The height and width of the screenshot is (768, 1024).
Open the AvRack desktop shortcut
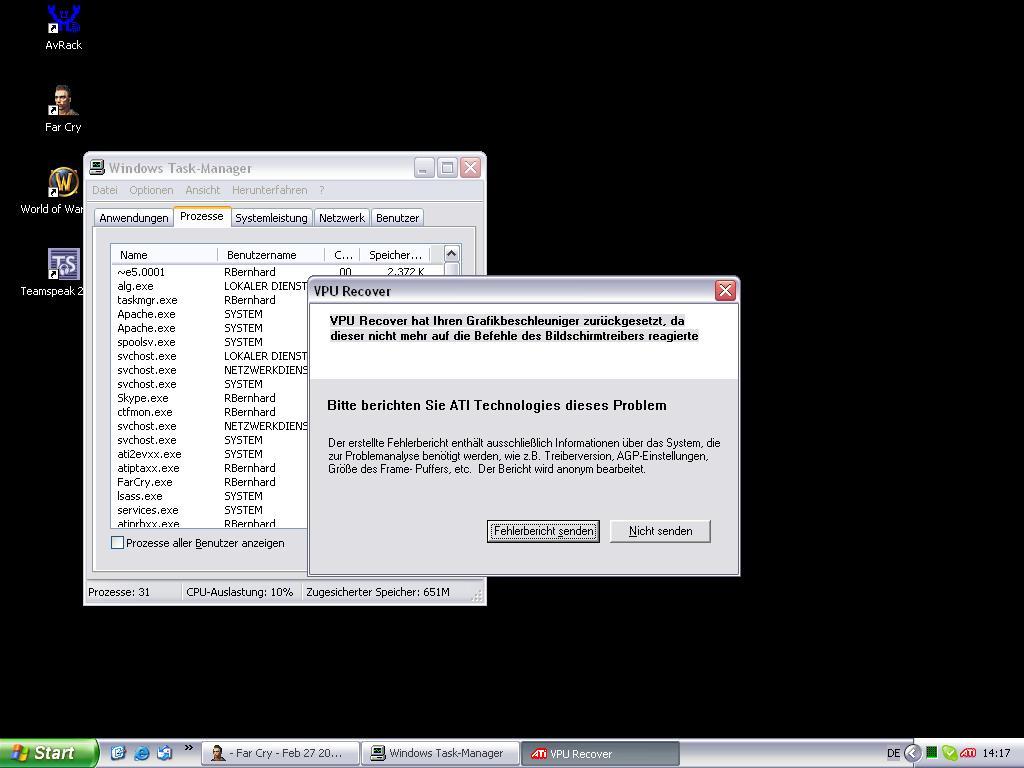tap(63, 28)
